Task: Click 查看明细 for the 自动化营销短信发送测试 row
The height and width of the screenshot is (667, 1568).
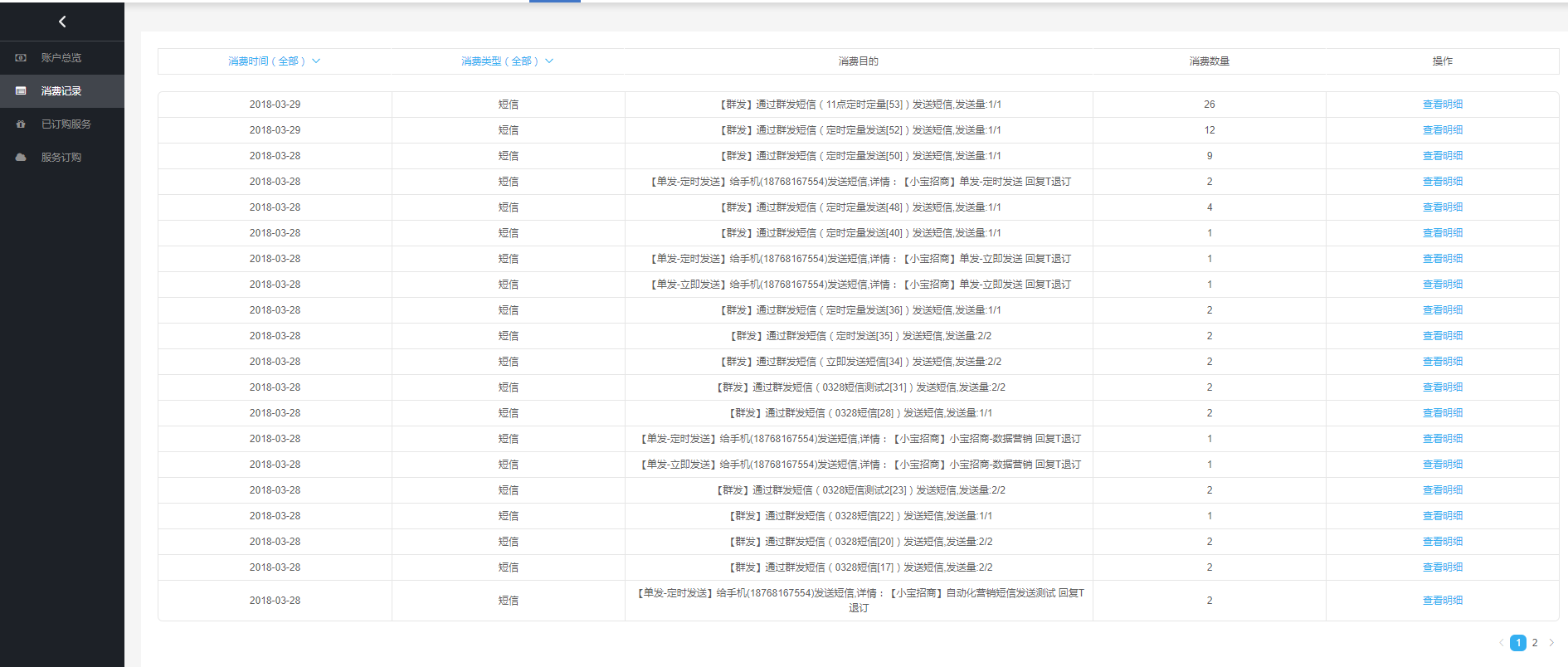Action: coord(1442,601)
